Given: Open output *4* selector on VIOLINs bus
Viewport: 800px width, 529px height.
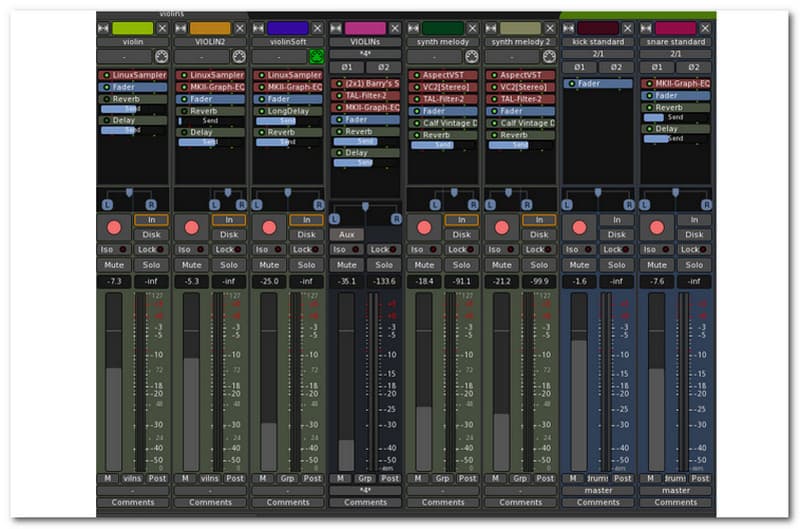Looking at the screenshot, I should click(365, 490).
